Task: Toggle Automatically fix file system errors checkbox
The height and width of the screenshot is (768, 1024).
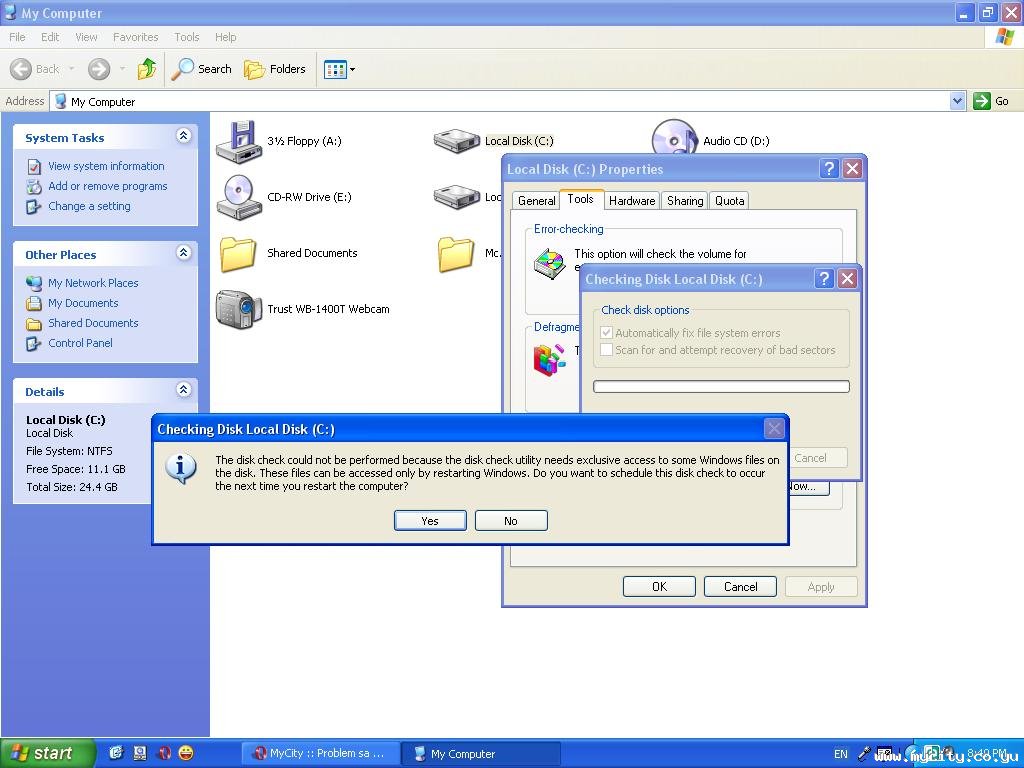Action: pyautogui.click(x=606, y=332)
